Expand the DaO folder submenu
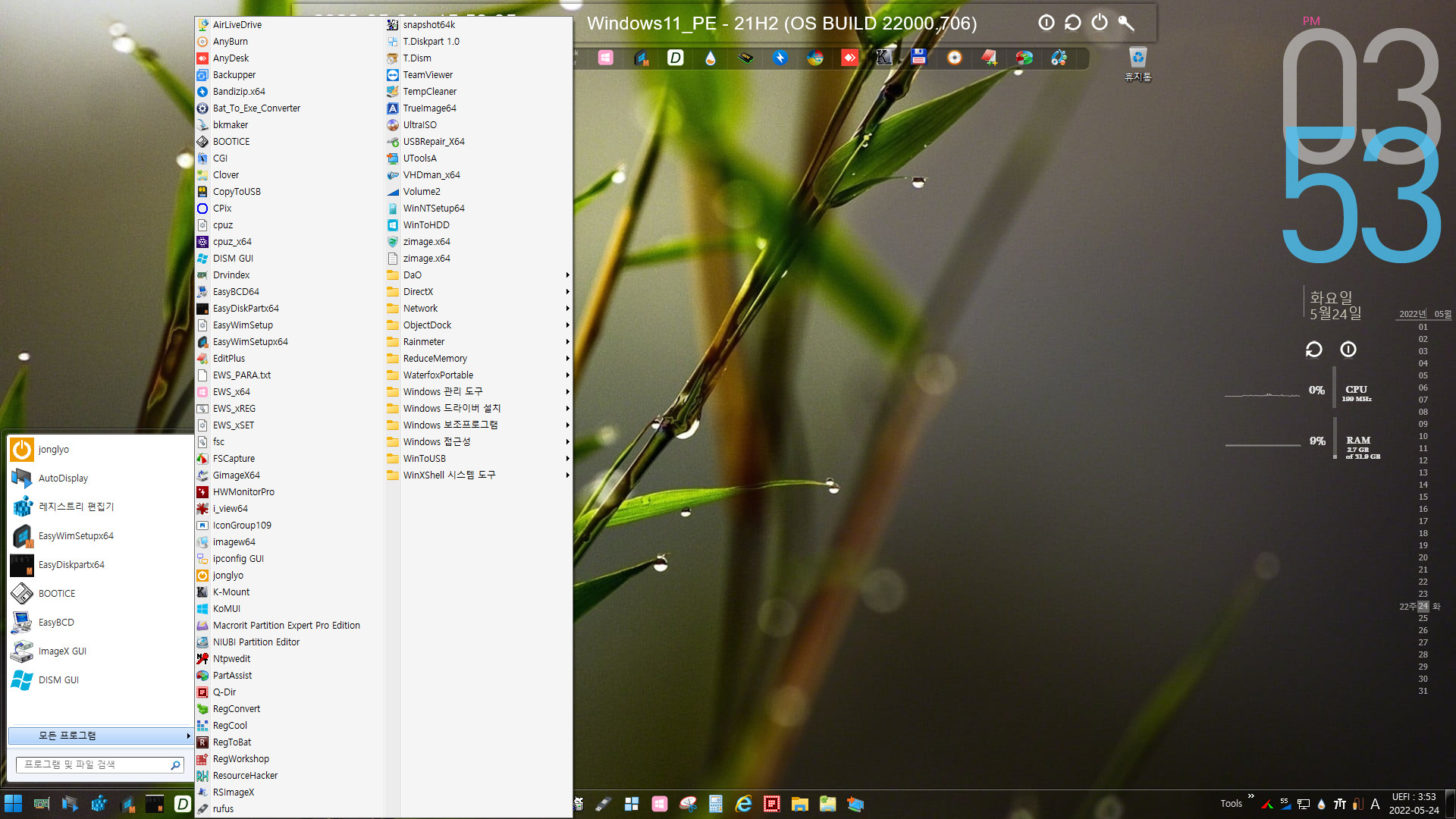This screenshot has height=819, width=1456. point(479,275)
